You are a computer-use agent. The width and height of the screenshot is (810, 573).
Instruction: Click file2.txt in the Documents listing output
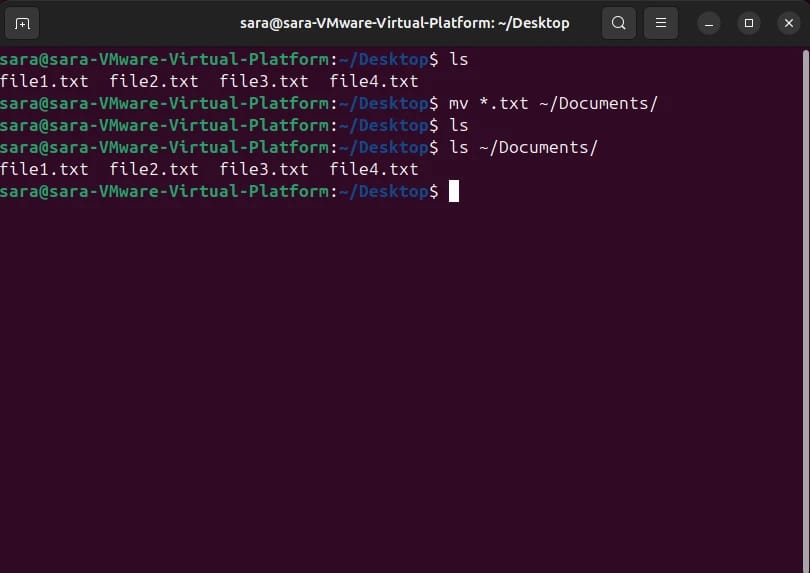[x=154, y=169]
